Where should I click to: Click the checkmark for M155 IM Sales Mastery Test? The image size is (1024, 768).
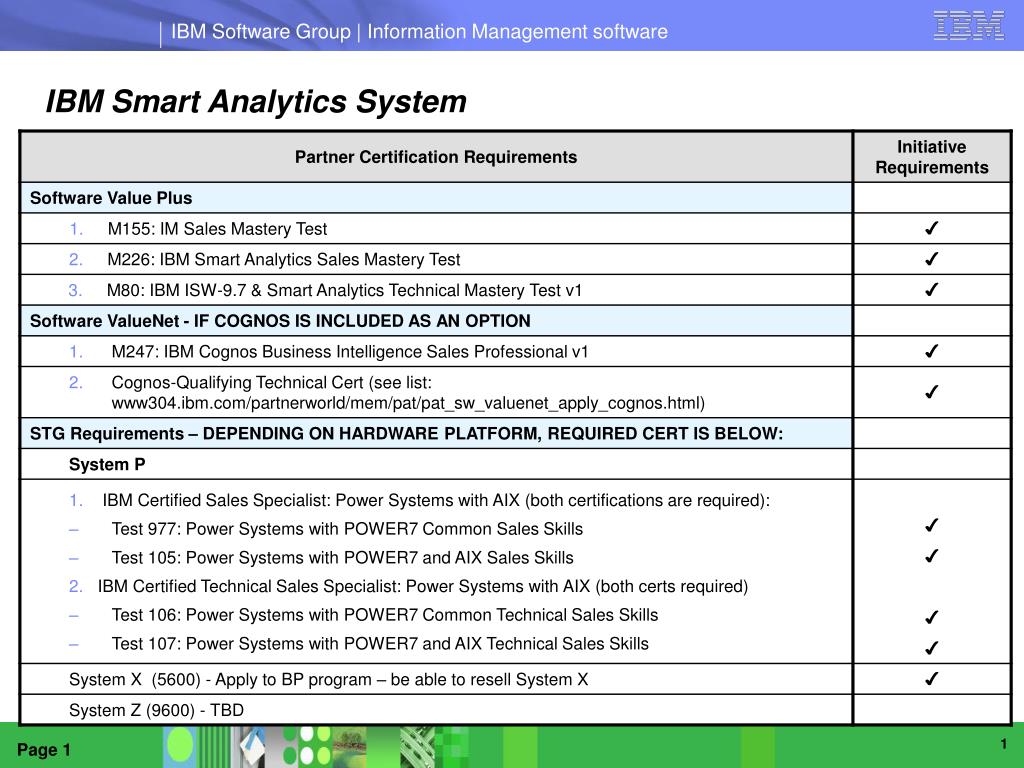click(x=931, y=228)
